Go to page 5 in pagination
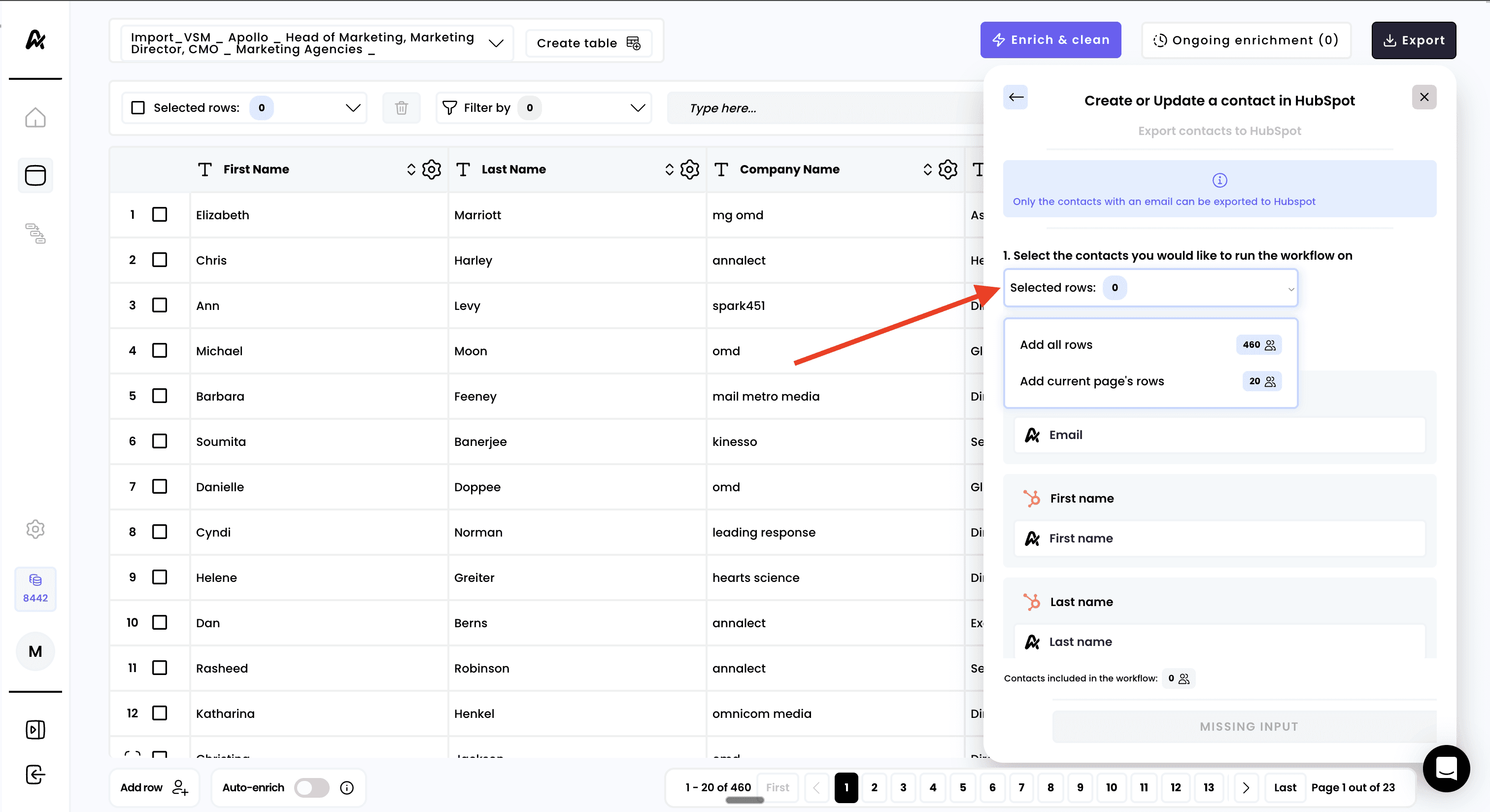 962,787
